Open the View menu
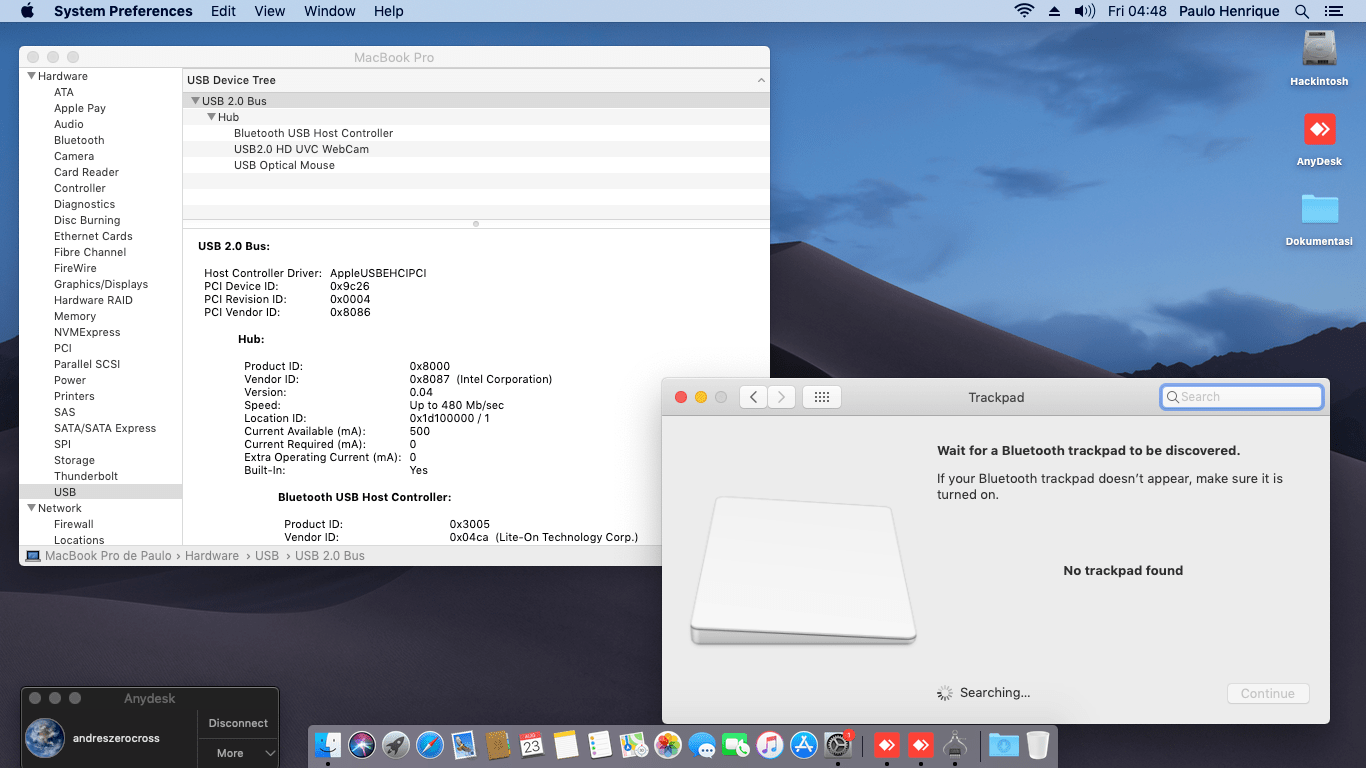Image resolution: width=1366 pixels, height=768 pixels. (270, 11)
